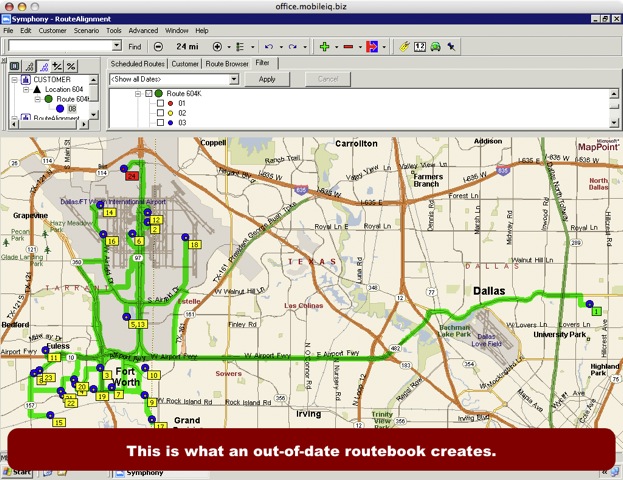Image resolution: width=623 pixels, height=480 pixels.
Task: Click the green plus add icon
Action: pyautogui.click(x=324, y=46)
